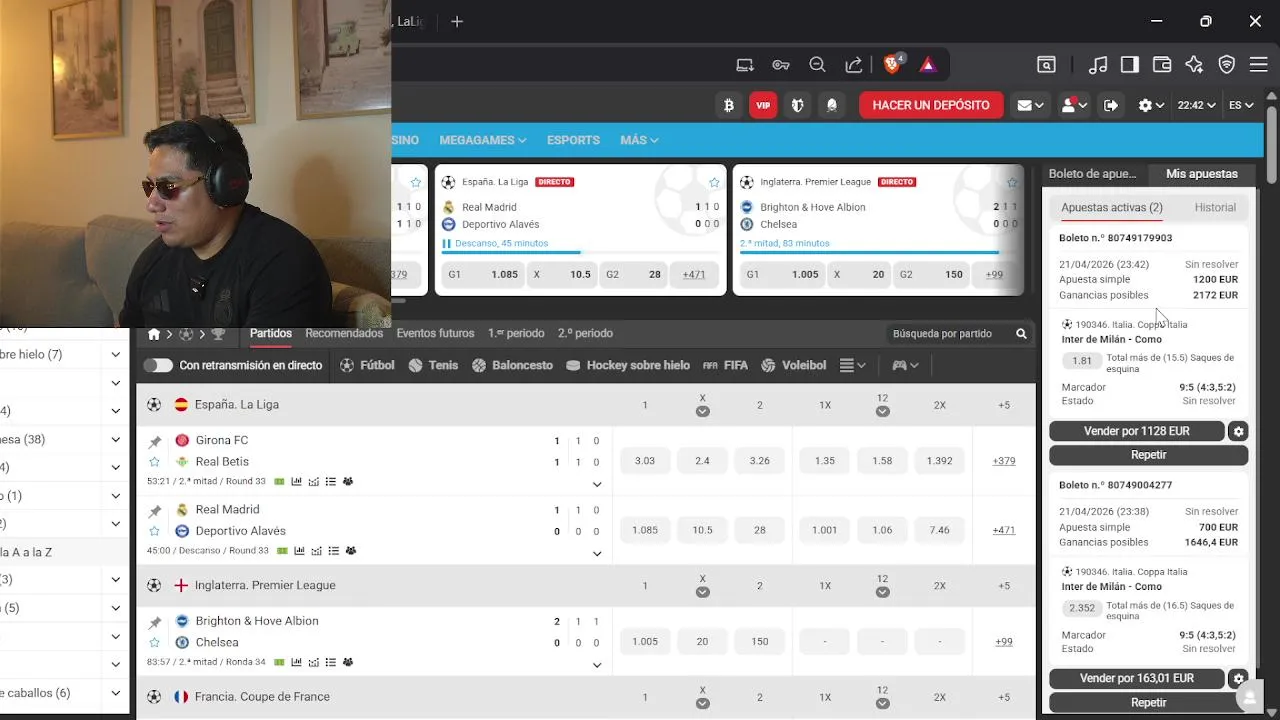Toggle the browser sidebar panel icon
Screen dimensions: 1280x720
coord(1130,65)
